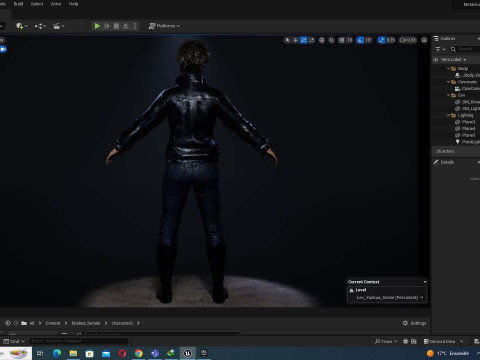The image size is (480, 360).
Task: Open the camera speed setting
Action: pos(408,40)
